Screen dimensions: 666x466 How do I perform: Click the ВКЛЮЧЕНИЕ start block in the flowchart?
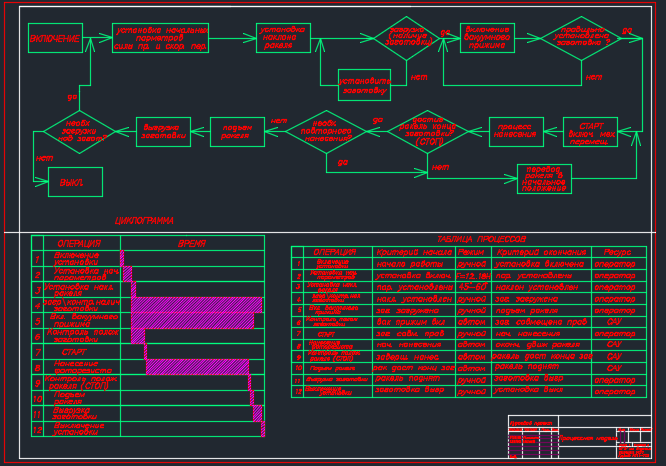coord(55,38)
